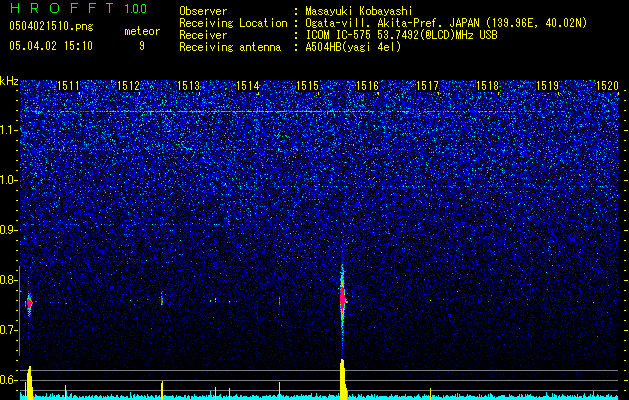The height and width of the screenshot is (400, 629).
Task: Select observer name Masayuki Kobayashi
Action: [358, 11]
